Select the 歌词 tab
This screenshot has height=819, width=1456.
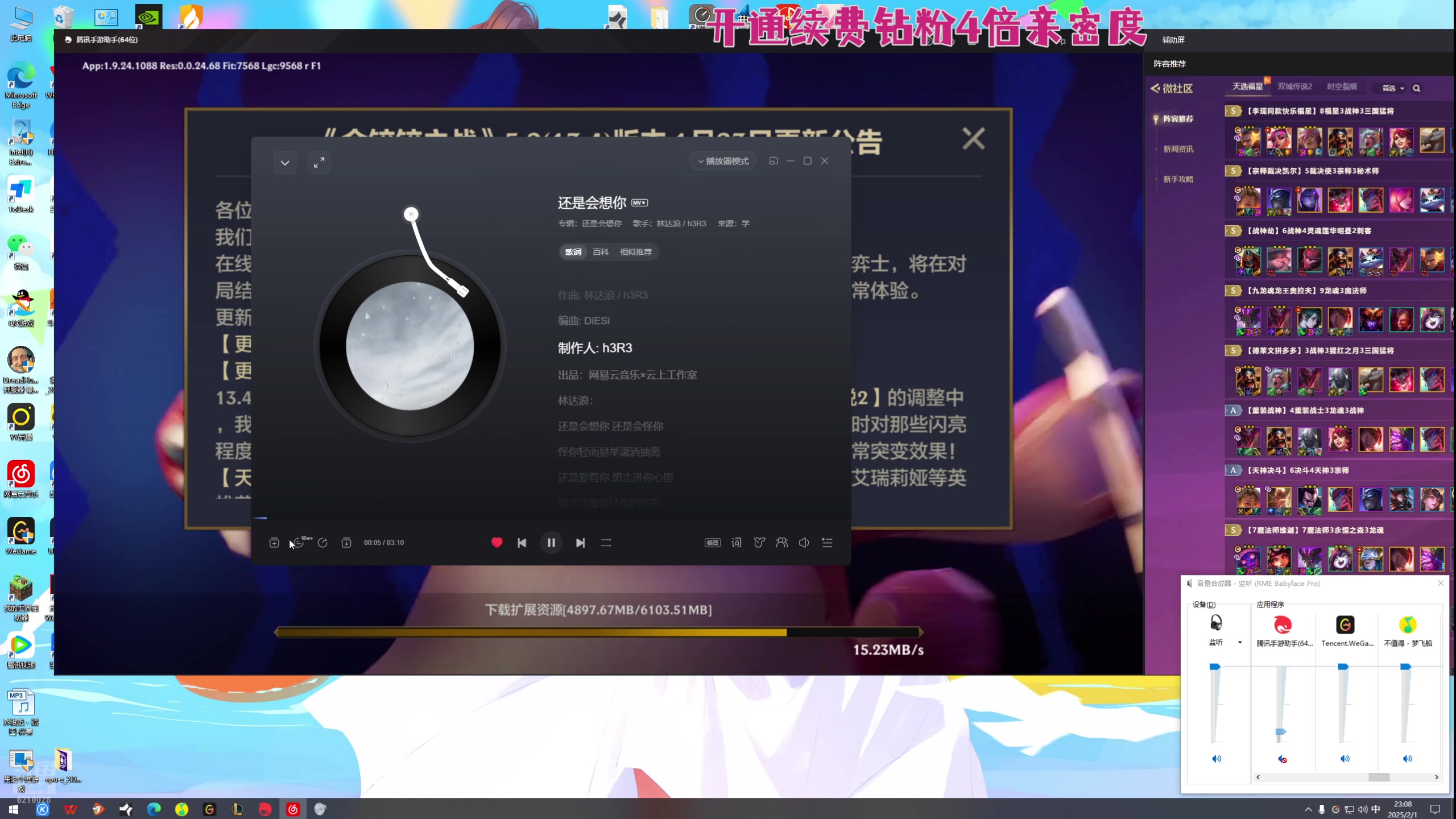click(573, 252)
